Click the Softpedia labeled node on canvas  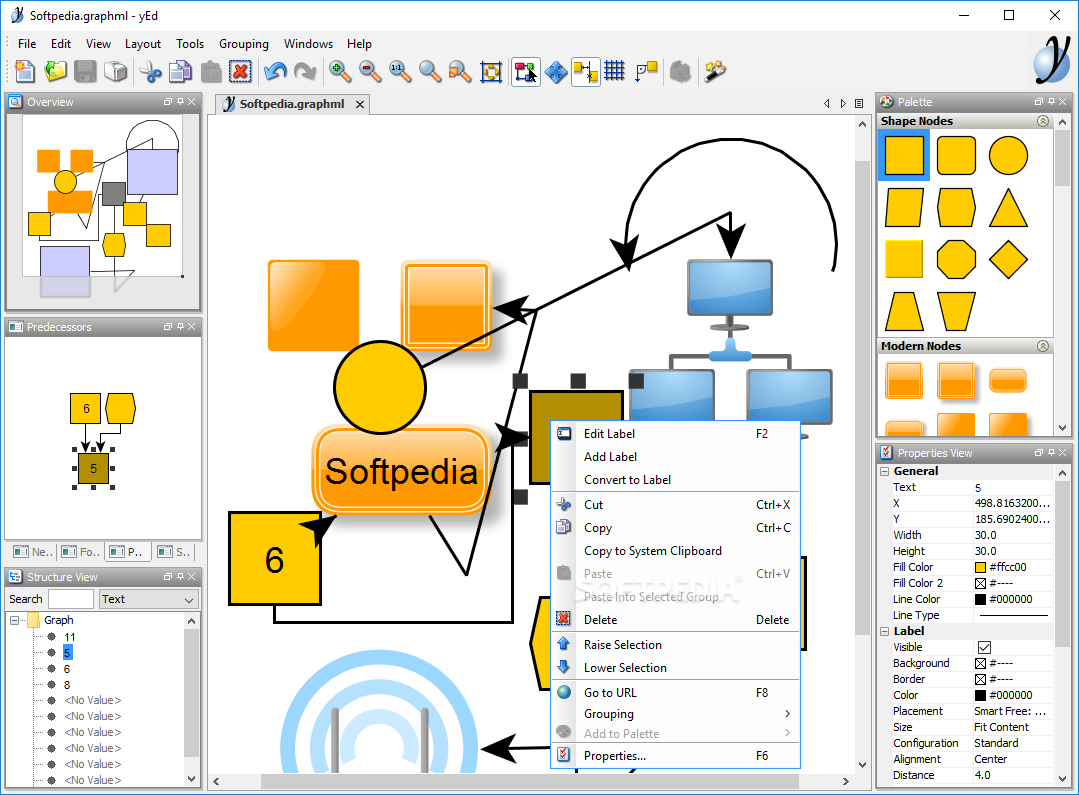[401, 471]
